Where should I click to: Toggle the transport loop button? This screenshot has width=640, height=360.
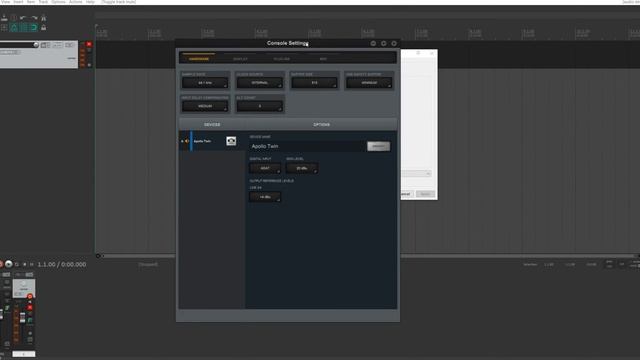click(17, 264)
